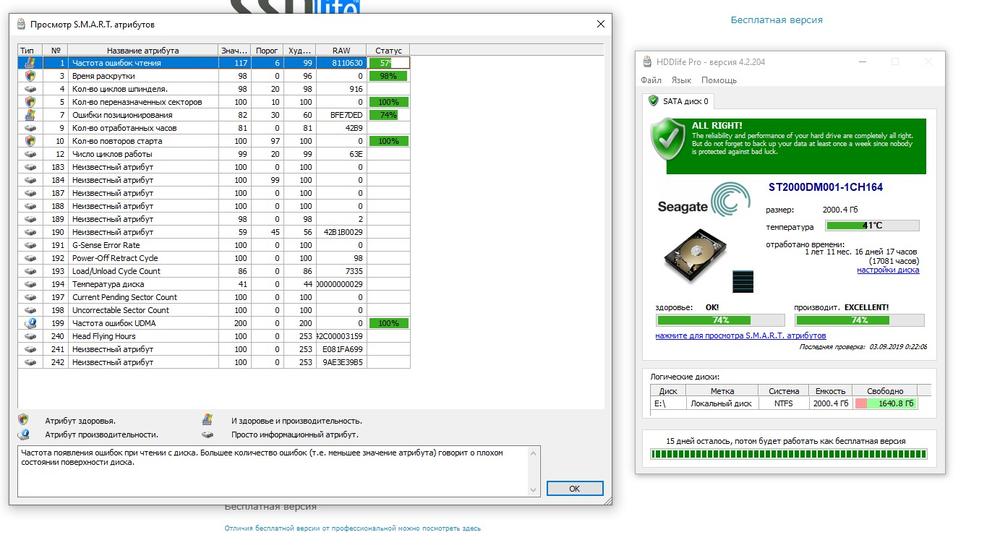
Task: Click the shield icon on SATA disk 0 tab
Action: (x=653, y=101)
